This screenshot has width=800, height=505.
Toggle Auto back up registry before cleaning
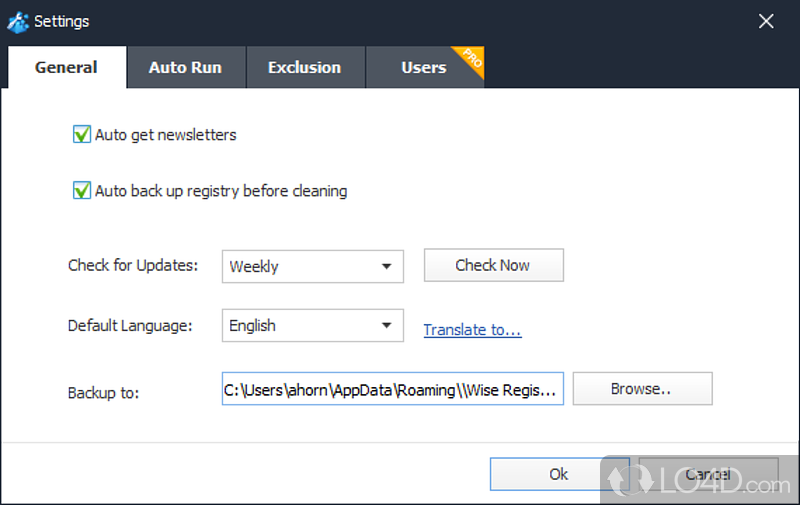[x=82, y=190]
